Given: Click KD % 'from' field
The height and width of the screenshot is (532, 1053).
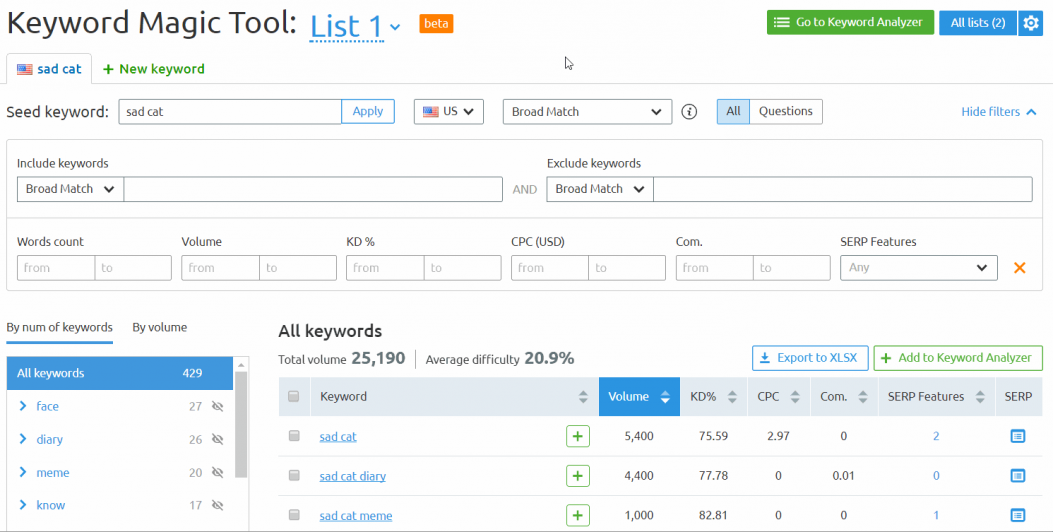Looking at the screenshot, I should 385,267.
